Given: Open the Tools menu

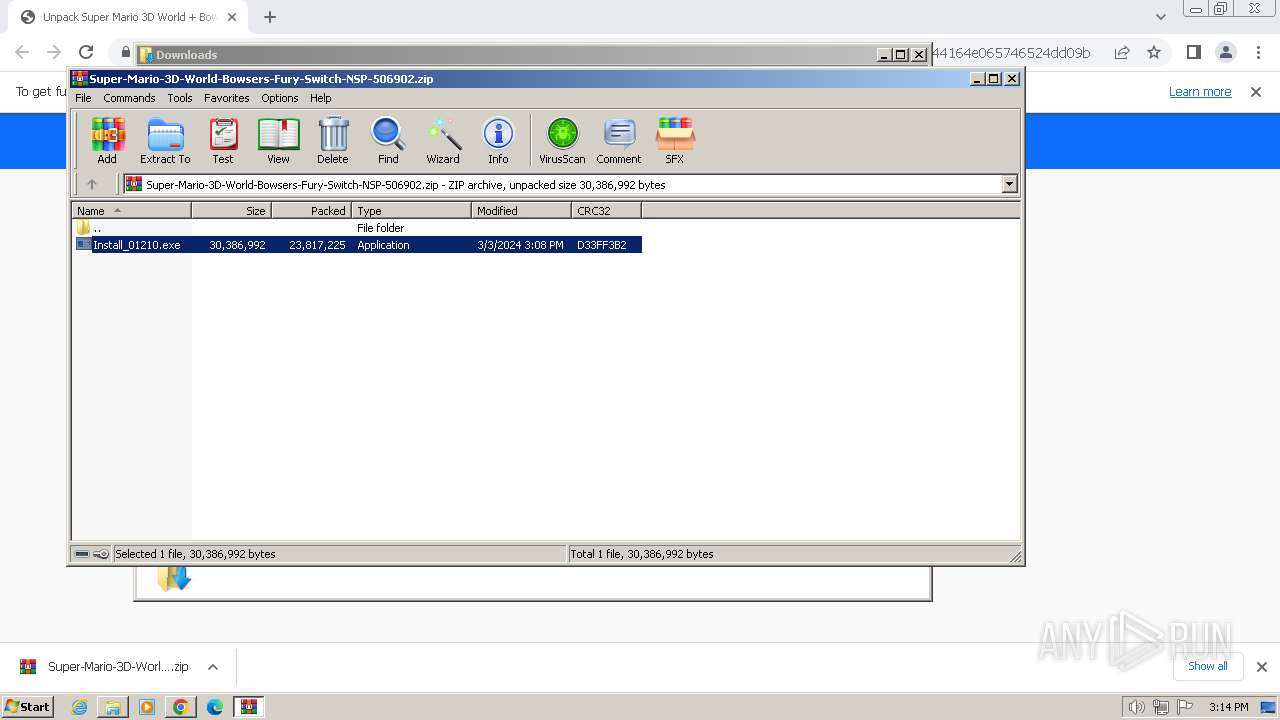Looking at the screenshot, I should click(180, 98).
